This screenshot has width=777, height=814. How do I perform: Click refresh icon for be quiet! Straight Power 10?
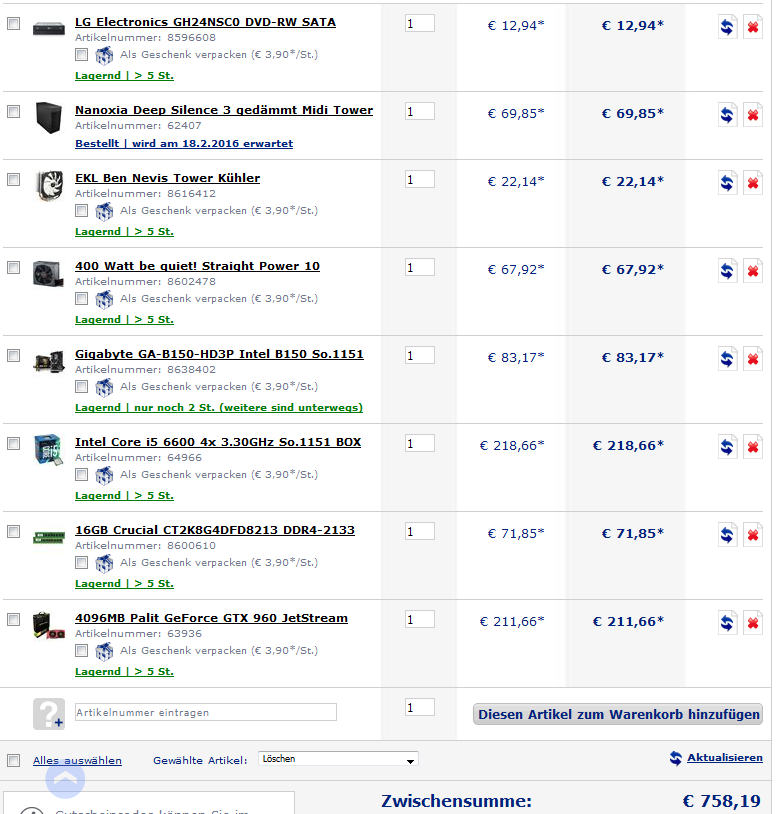point(727,271)
